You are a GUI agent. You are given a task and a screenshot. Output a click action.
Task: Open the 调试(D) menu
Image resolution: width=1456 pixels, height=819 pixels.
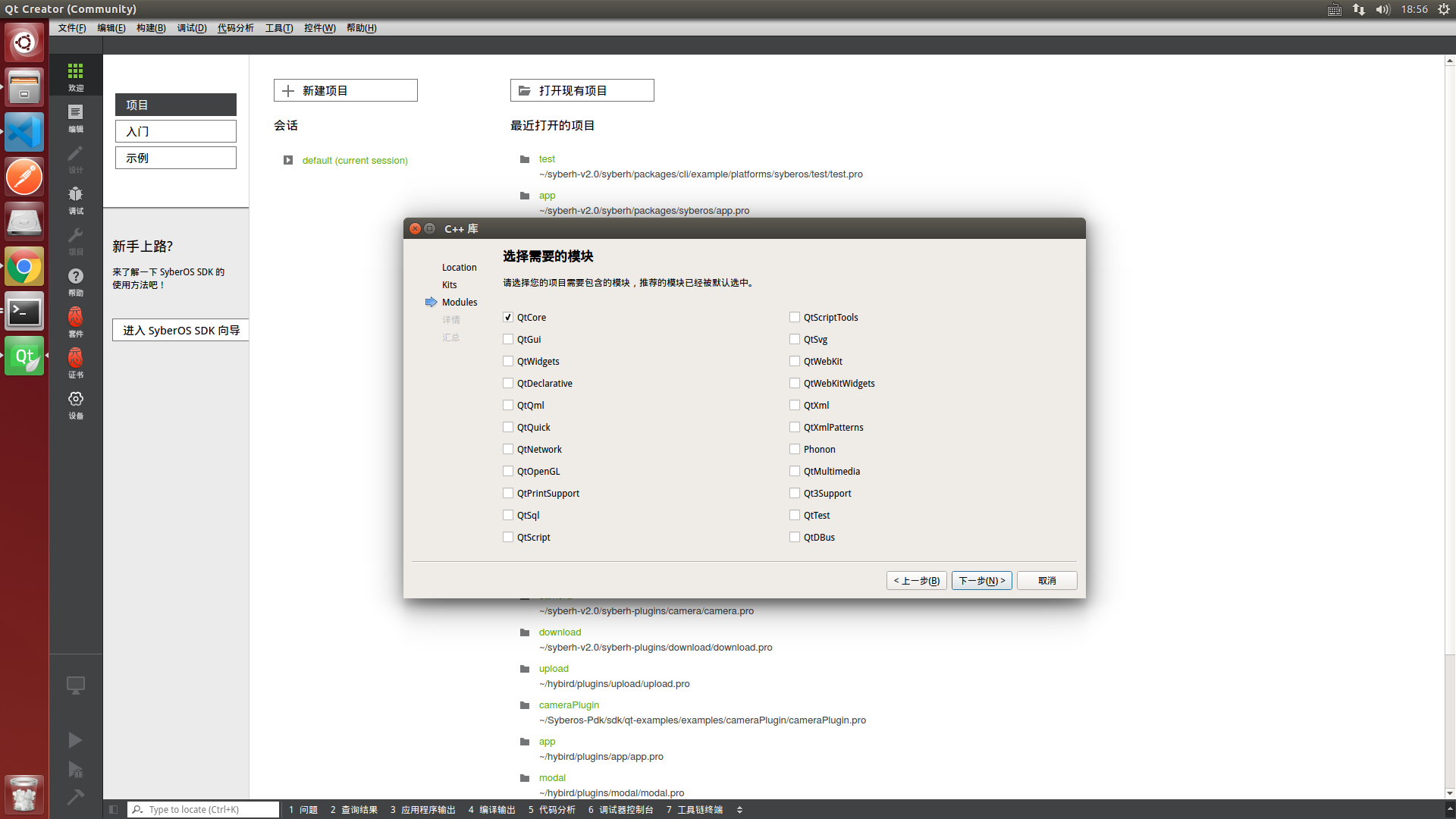coord(192,28)
